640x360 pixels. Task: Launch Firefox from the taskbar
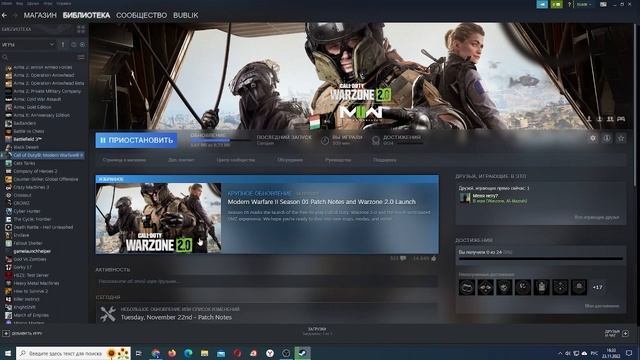(172, 353)
